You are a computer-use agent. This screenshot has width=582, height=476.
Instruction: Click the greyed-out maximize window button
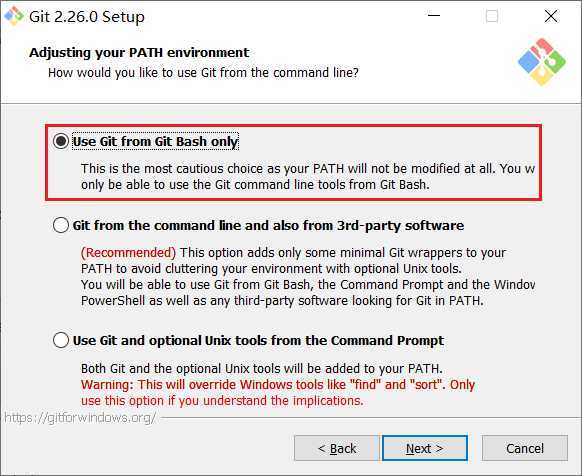tap(492, 16)
